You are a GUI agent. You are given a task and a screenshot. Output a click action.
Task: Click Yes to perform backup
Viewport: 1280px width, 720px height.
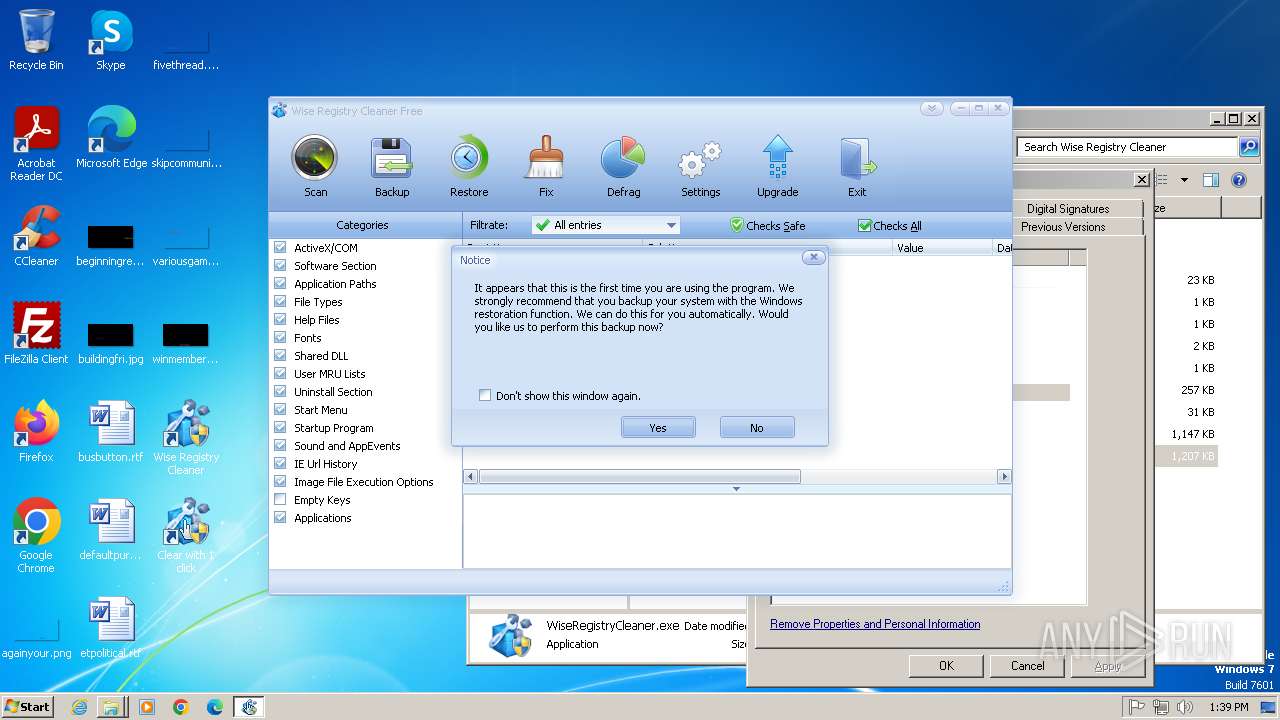click(657, 428)
